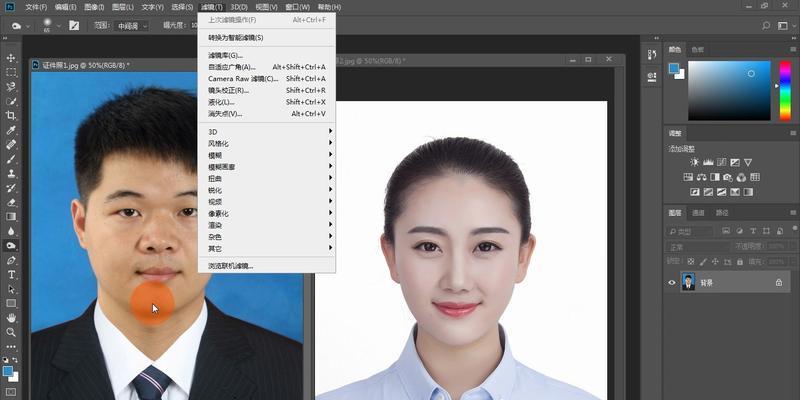The image size is (800, 400).
Task: Toggle lock position
Action: click(715, 261)
